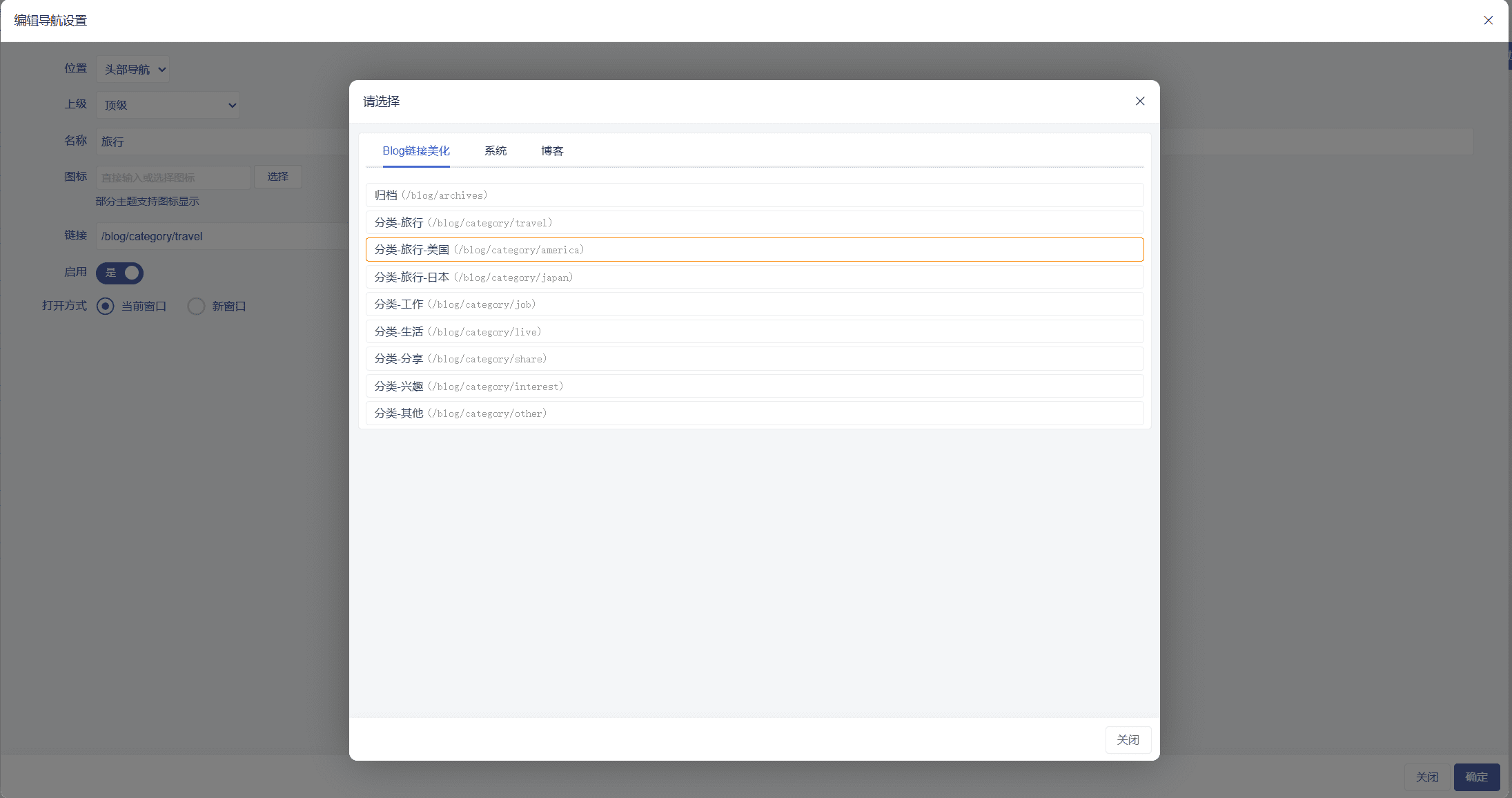Select 当前窗口 radio option
Viewport: 1512px width, 798px height.
coord(106,306)
